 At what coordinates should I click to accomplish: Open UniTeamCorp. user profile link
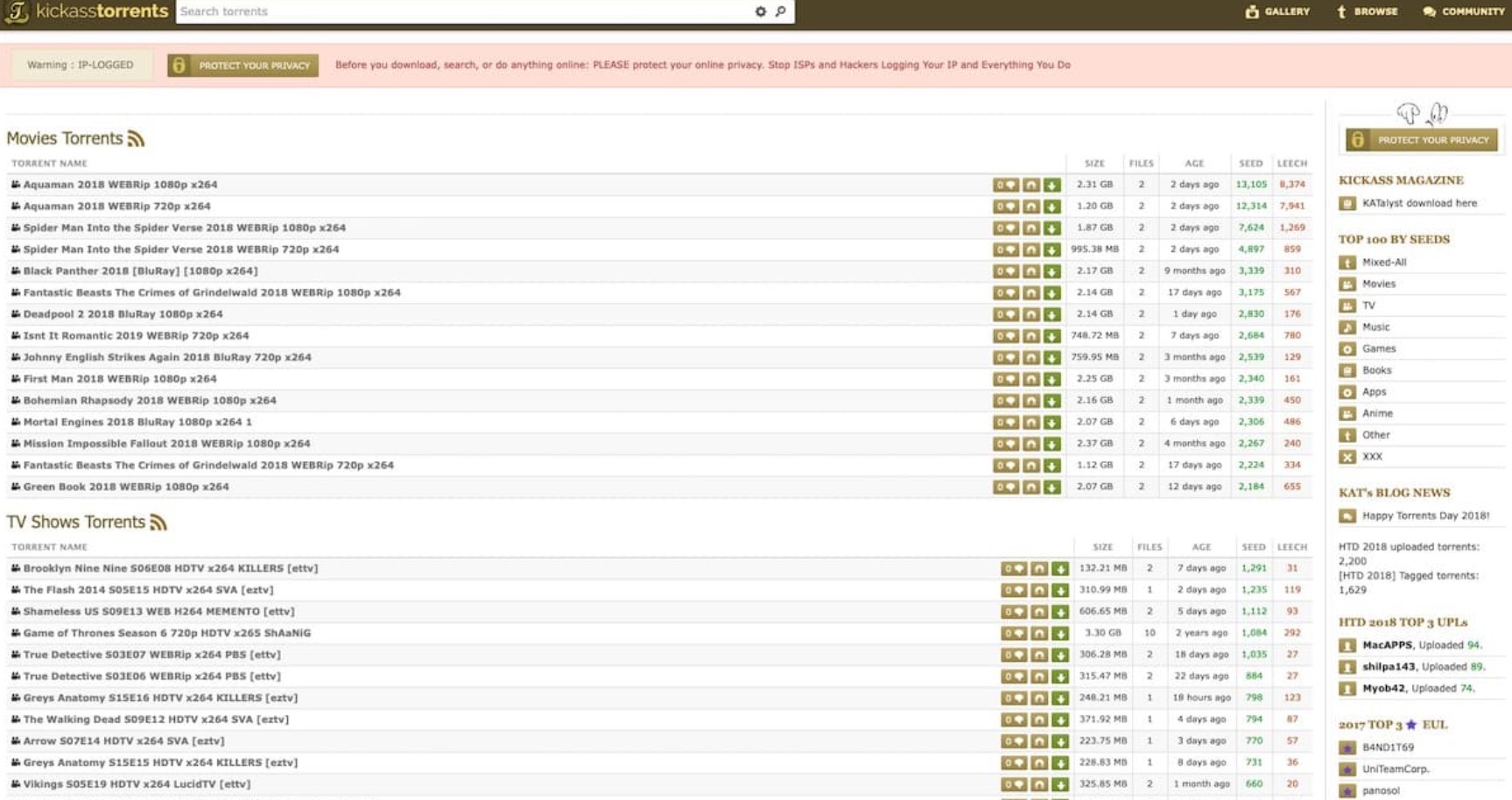click(x=1396, y=769)
